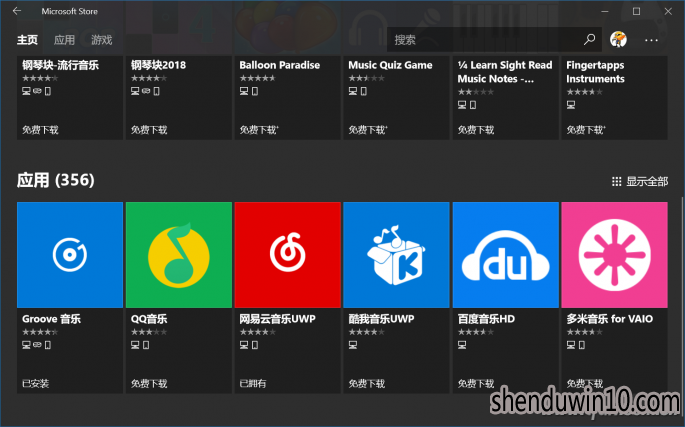Click device icons under QQ音乐
Screen dimensions: 685x427
[x=140, y=345]
